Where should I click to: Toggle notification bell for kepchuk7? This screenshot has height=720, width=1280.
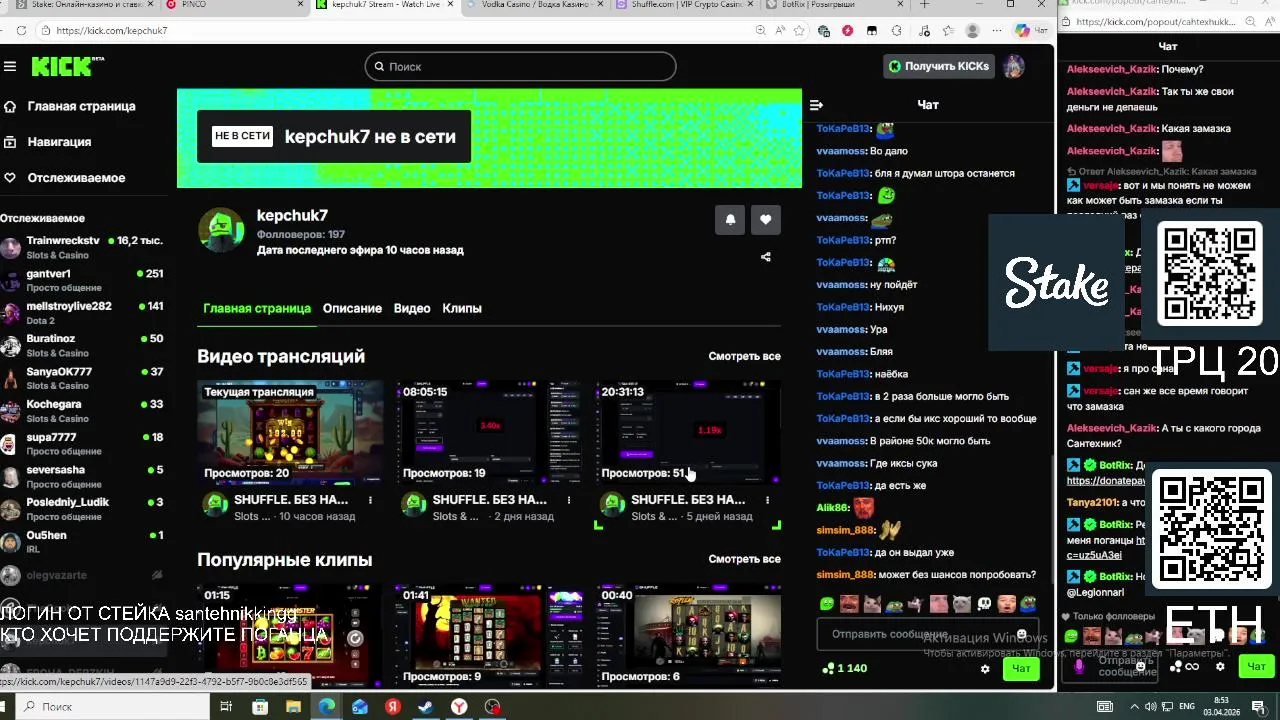coord(730,220)
